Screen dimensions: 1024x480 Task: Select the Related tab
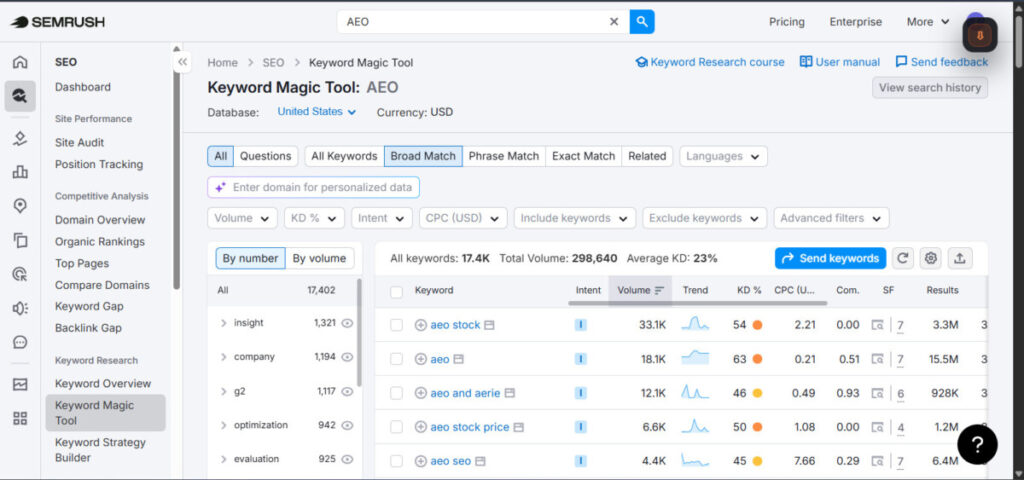pos(647,156)
